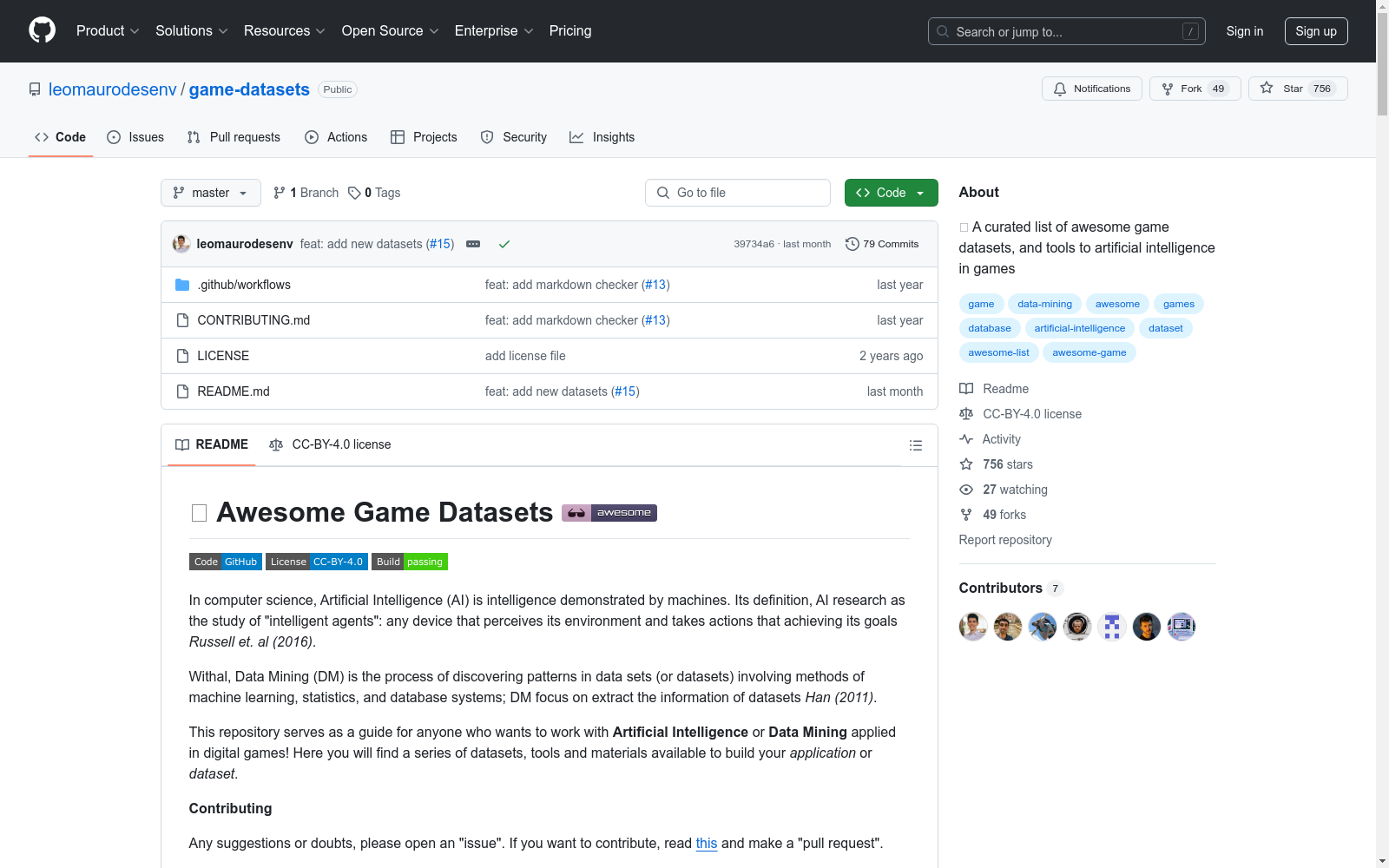Switch to the Projects tab
The height and width of the screenshot is (868, 1389).
click(424, 137)
